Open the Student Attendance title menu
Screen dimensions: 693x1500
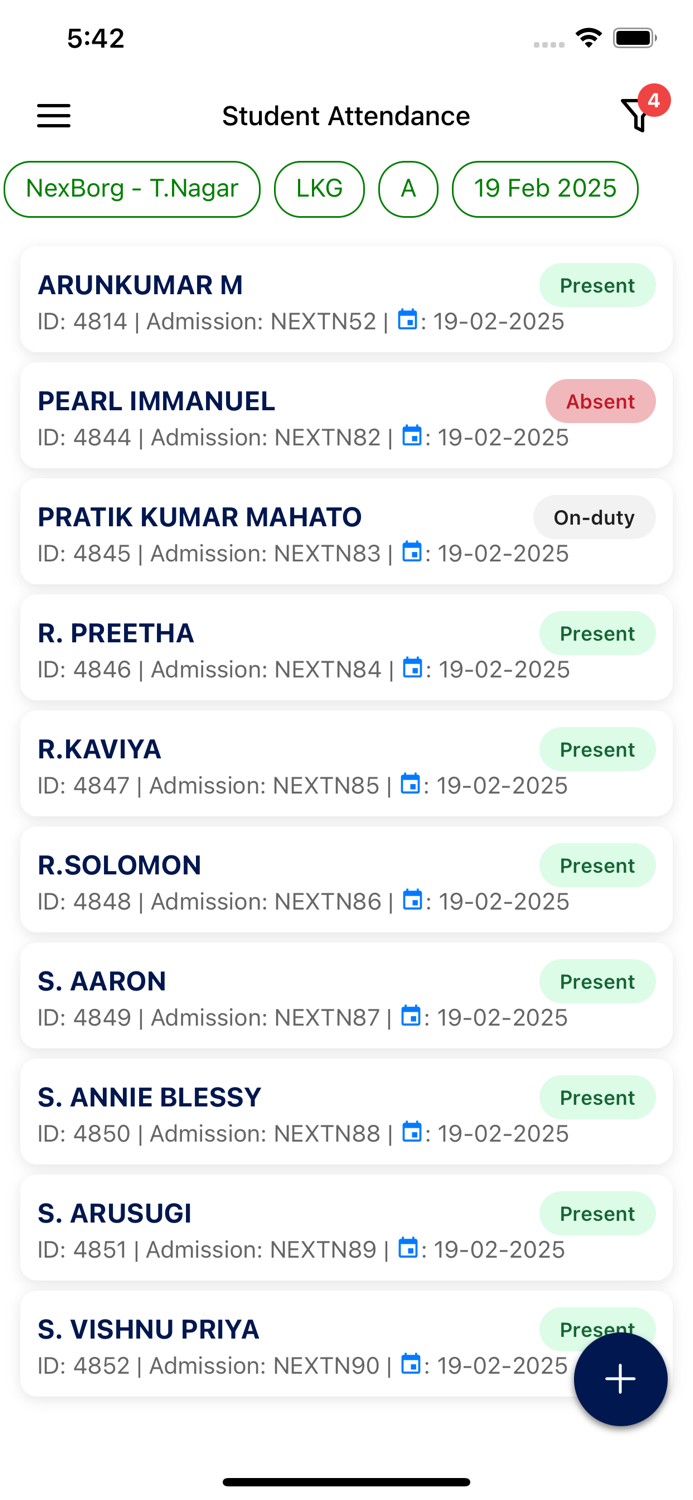pos(346,115)
